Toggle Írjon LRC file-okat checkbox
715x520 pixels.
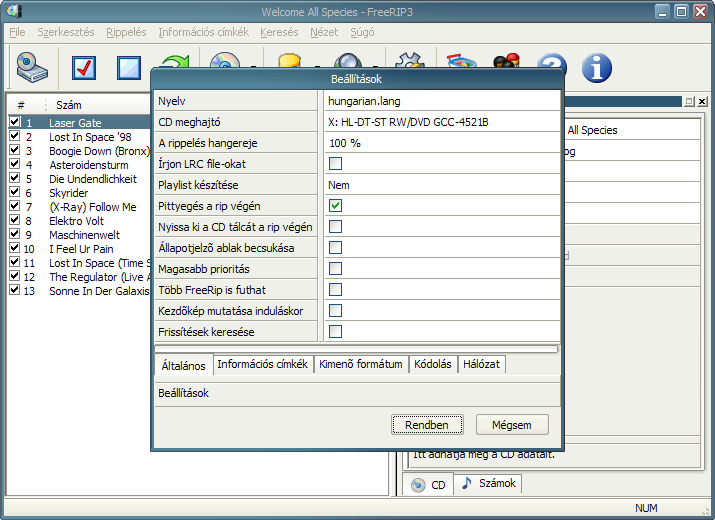[335, 164]
